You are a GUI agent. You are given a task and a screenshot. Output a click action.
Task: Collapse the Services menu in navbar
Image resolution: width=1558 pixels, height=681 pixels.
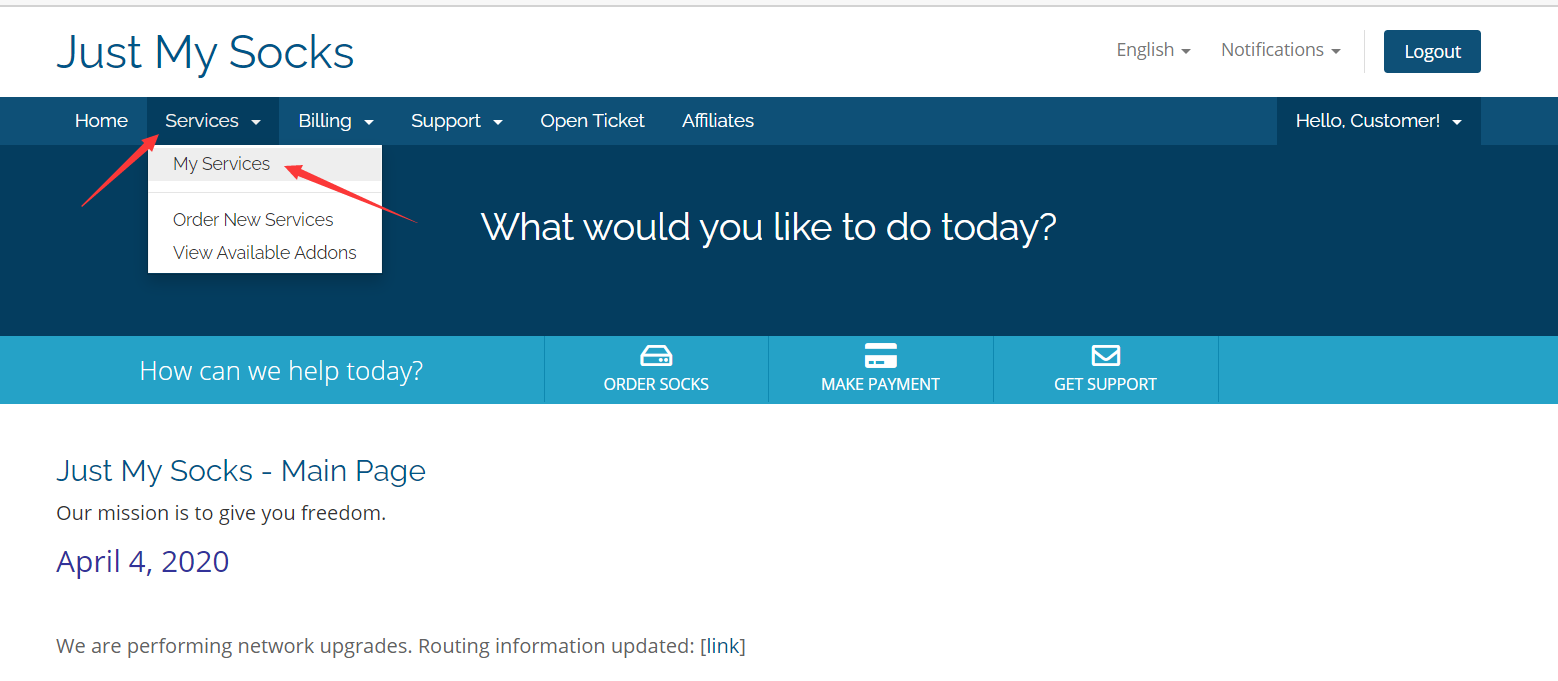pos(213,121)
